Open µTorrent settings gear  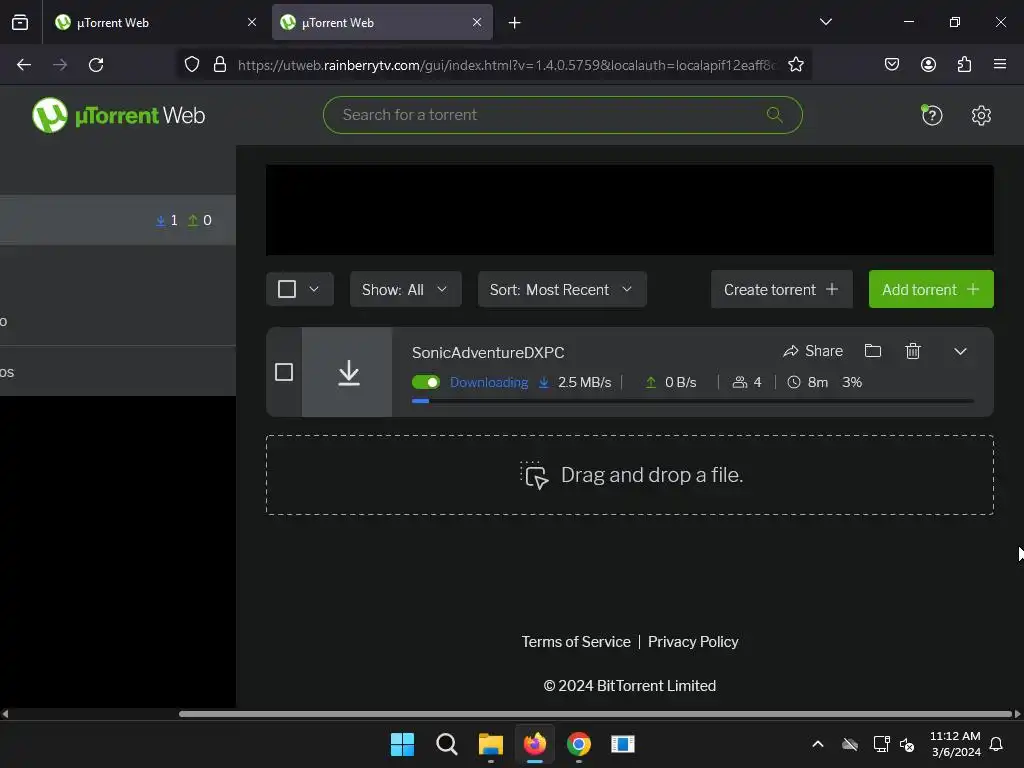(981, 116)
